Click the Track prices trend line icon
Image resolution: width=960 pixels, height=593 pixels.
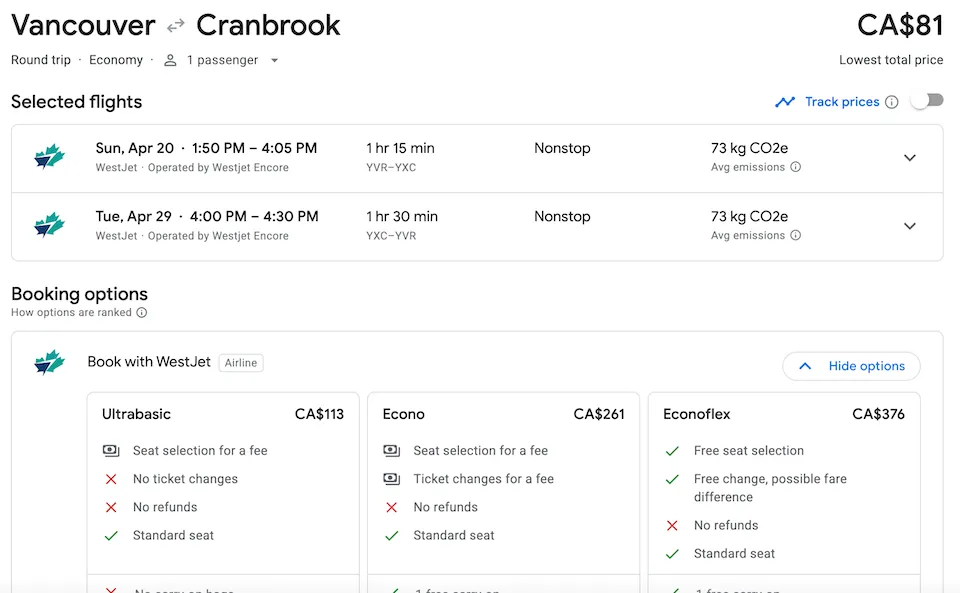pyautogui.click(x=785, y=102)
